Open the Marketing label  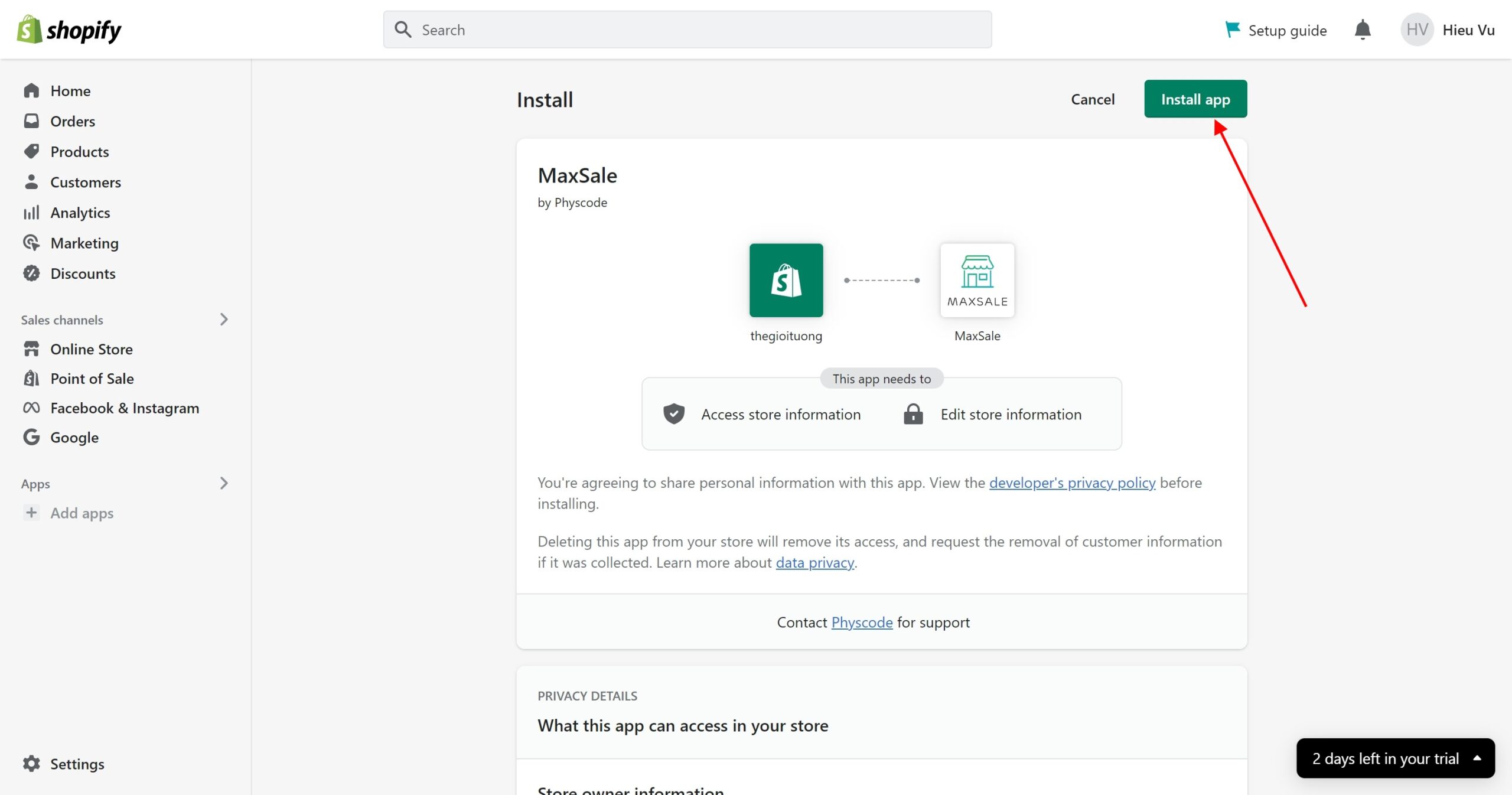click(84, 243)
